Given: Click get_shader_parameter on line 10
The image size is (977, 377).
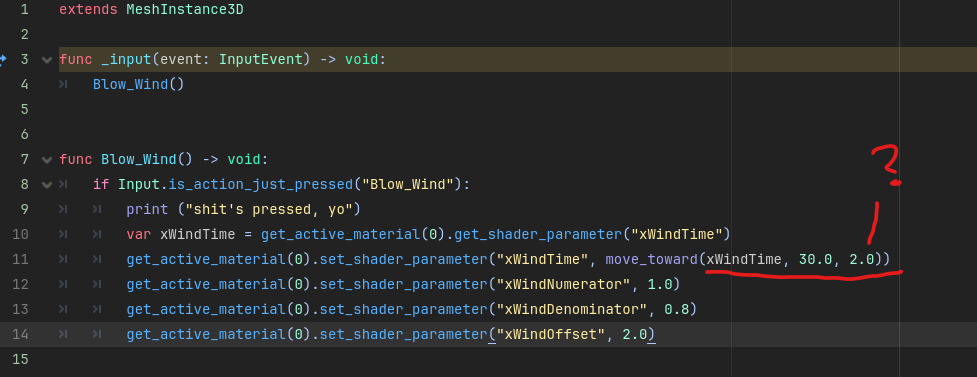Looking at the screenshot, I should coord(538,235).
